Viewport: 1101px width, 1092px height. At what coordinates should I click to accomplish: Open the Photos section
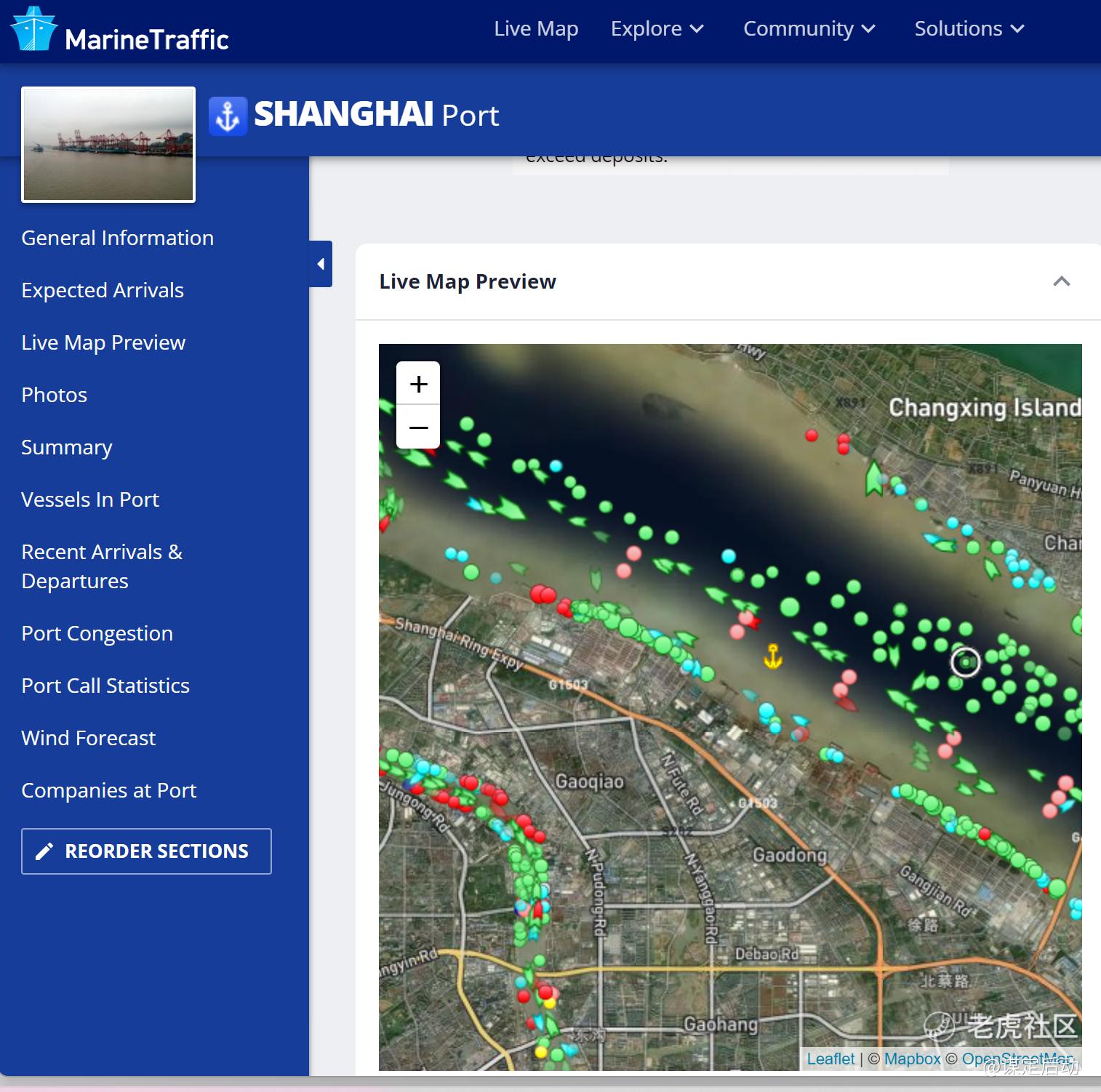[x=55, y=395]
